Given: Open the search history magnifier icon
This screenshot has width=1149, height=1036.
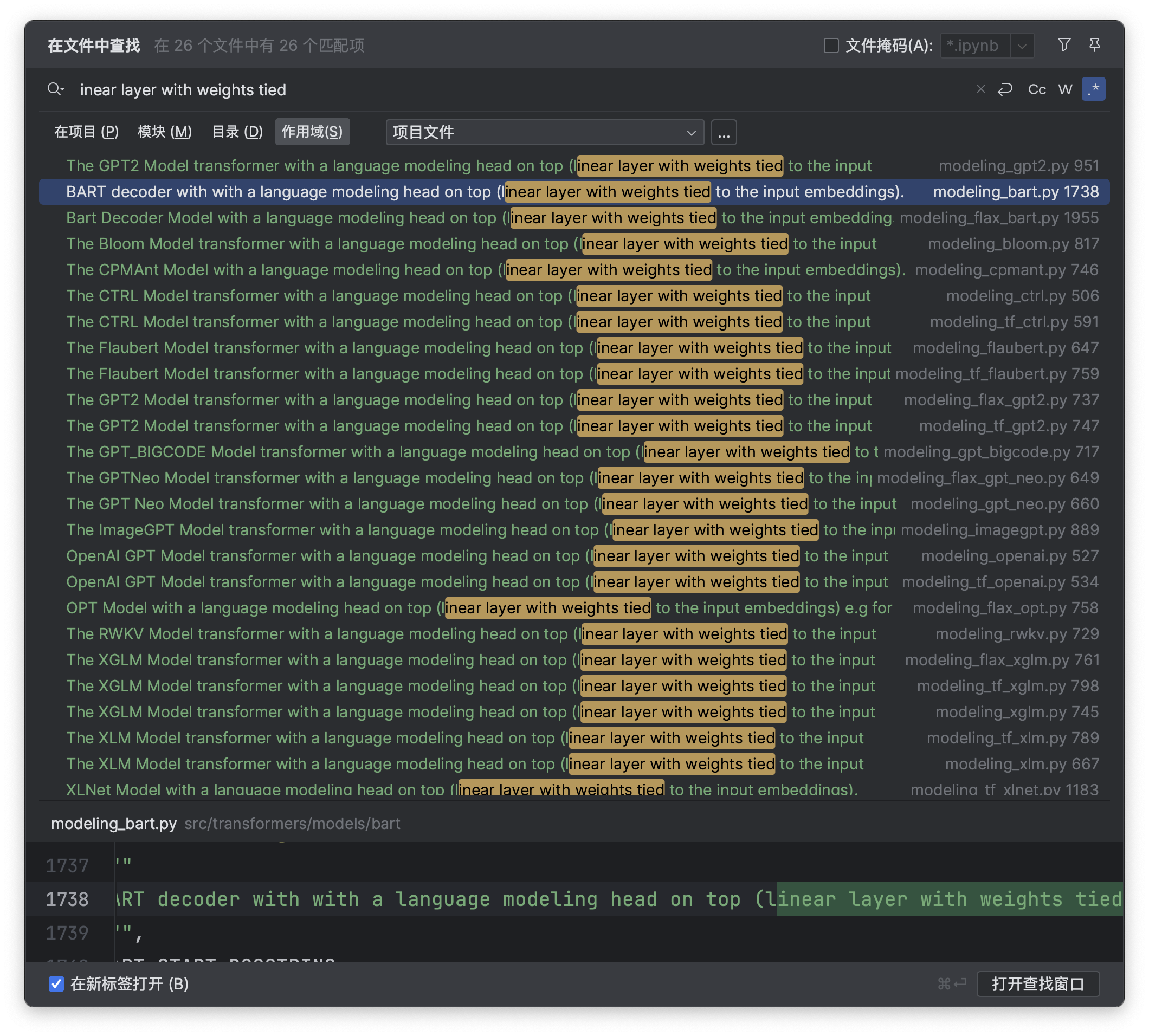Looking at the screenshot, I should click(56, 89).
